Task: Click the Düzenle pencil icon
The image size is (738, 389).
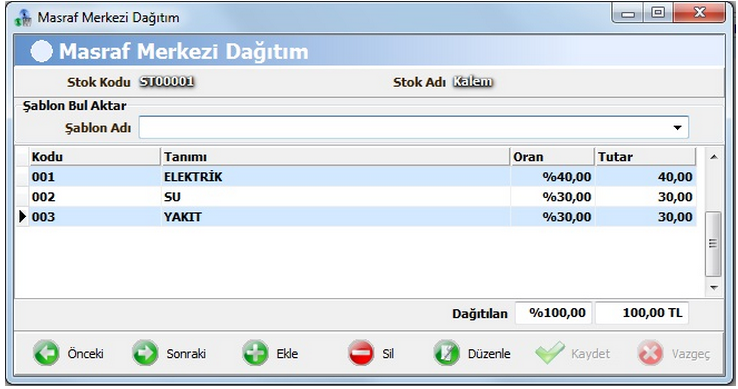Action: point(446,353)
